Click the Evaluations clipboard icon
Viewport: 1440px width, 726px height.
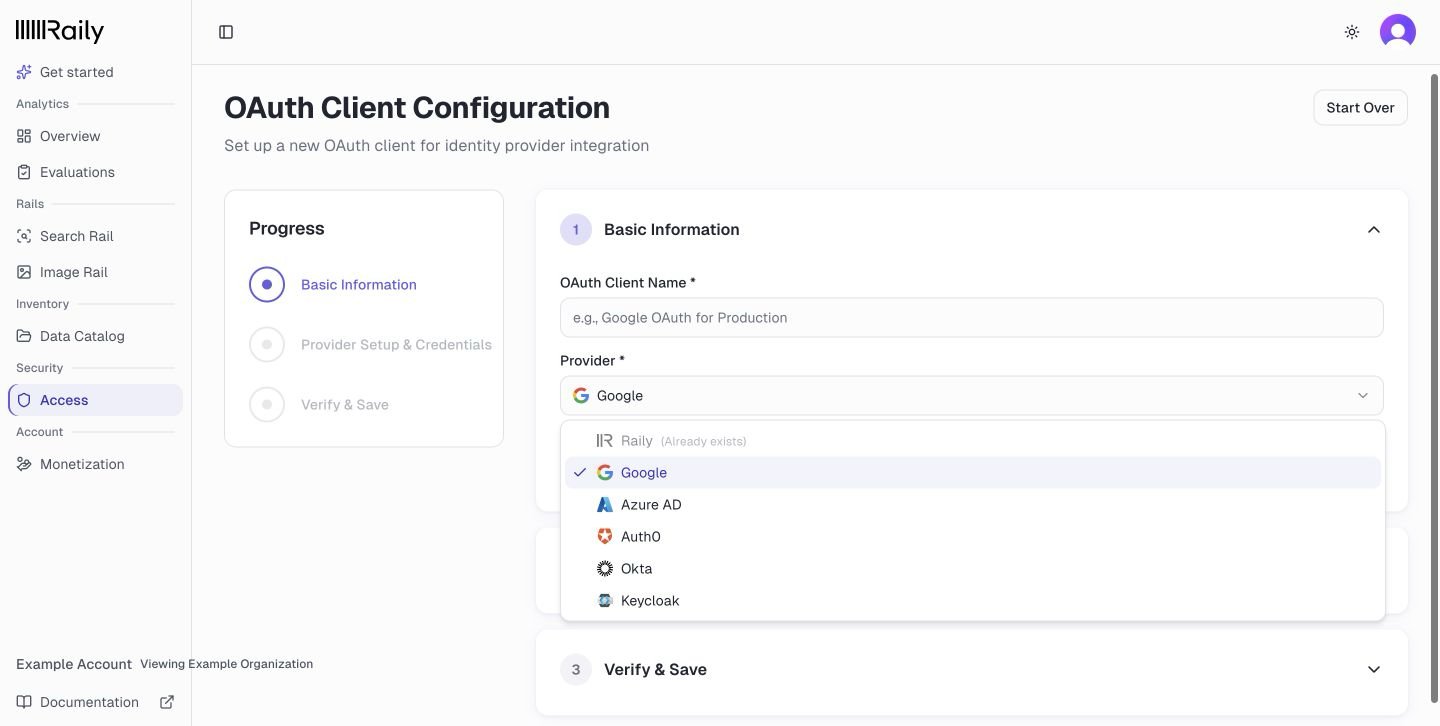coord(24,172)
